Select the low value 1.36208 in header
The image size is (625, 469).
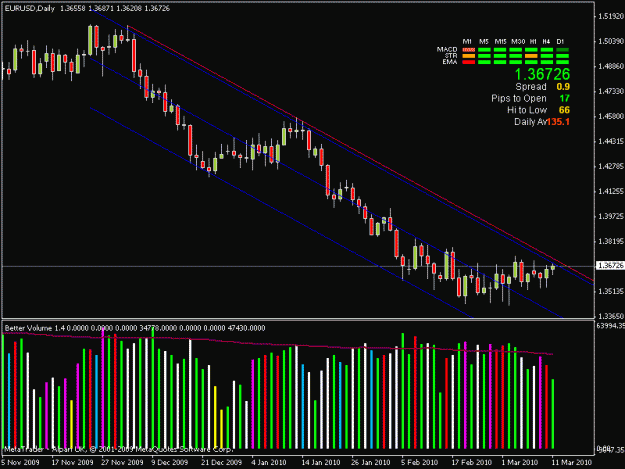(128, 8)
